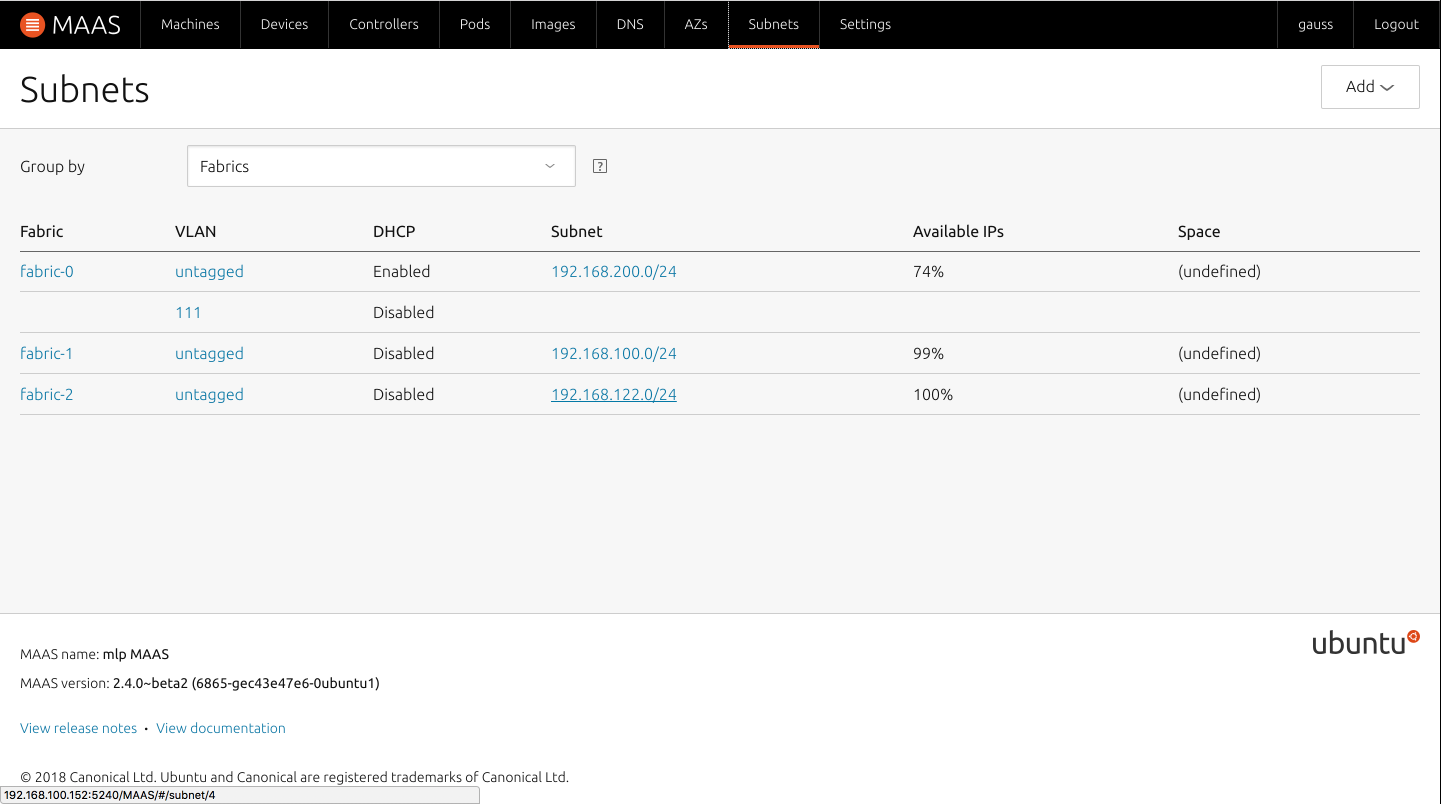1441x804 pixels.
Task: Open subnet 192.168.122.0/24
Action: point(614,394)
